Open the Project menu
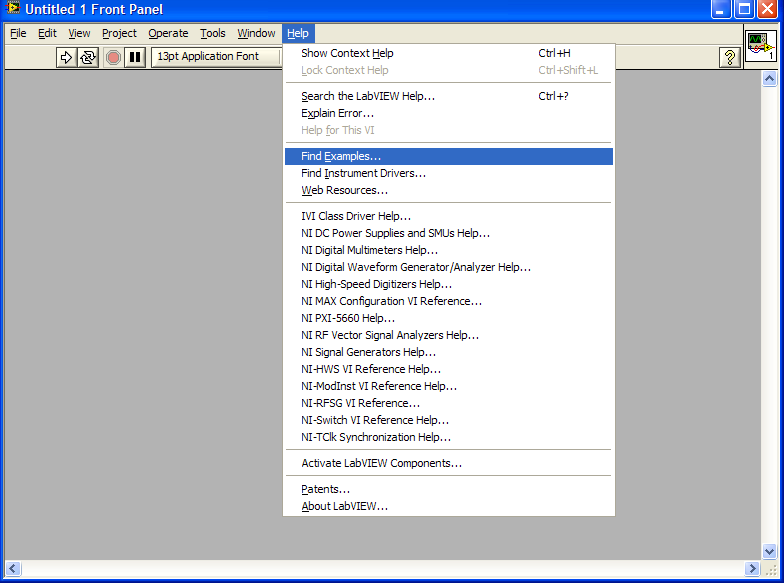This screenshot has height=586, width=784. click(x=119, y=34)
